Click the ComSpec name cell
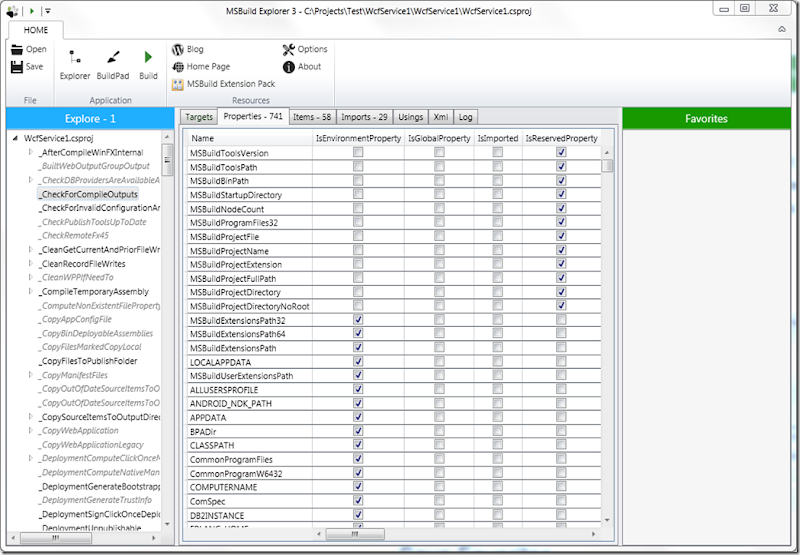The width and height of the screenshot is (800, 555). 250,501
